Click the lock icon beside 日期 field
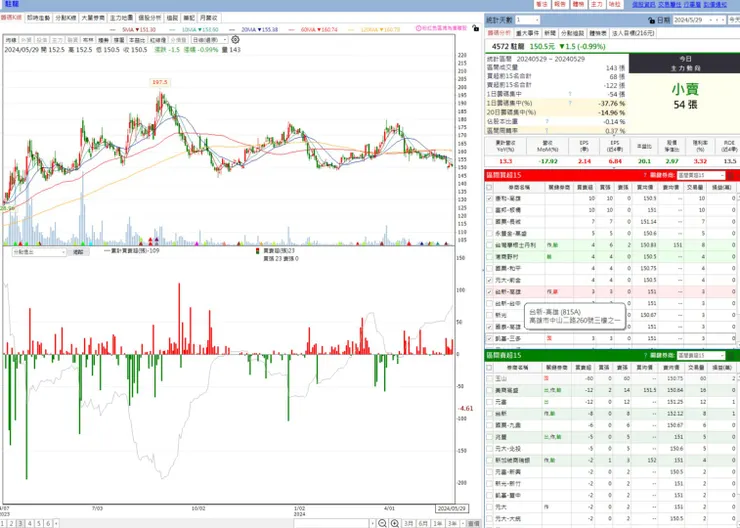Viewport: 740px width, 528px height. 651,20
